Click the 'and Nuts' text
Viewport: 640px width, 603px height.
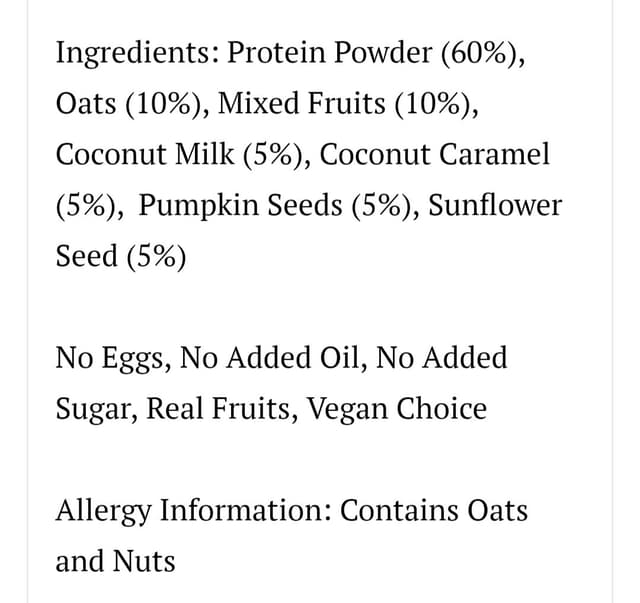pyautogui.click(x=116, y=561)
